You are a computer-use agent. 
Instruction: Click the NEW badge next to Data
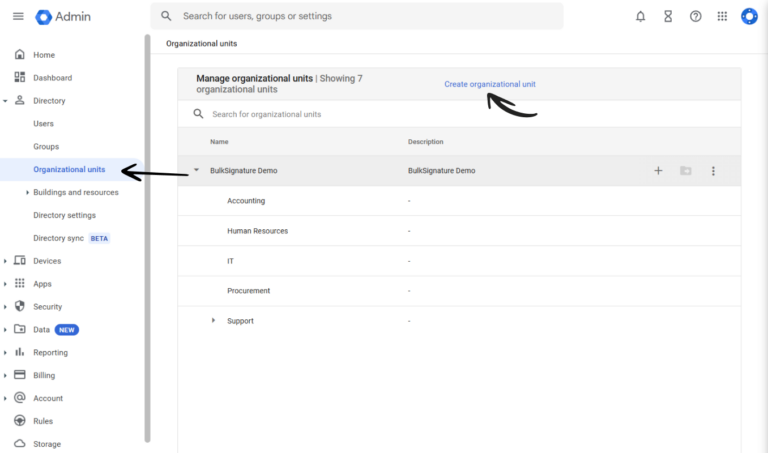67,330
